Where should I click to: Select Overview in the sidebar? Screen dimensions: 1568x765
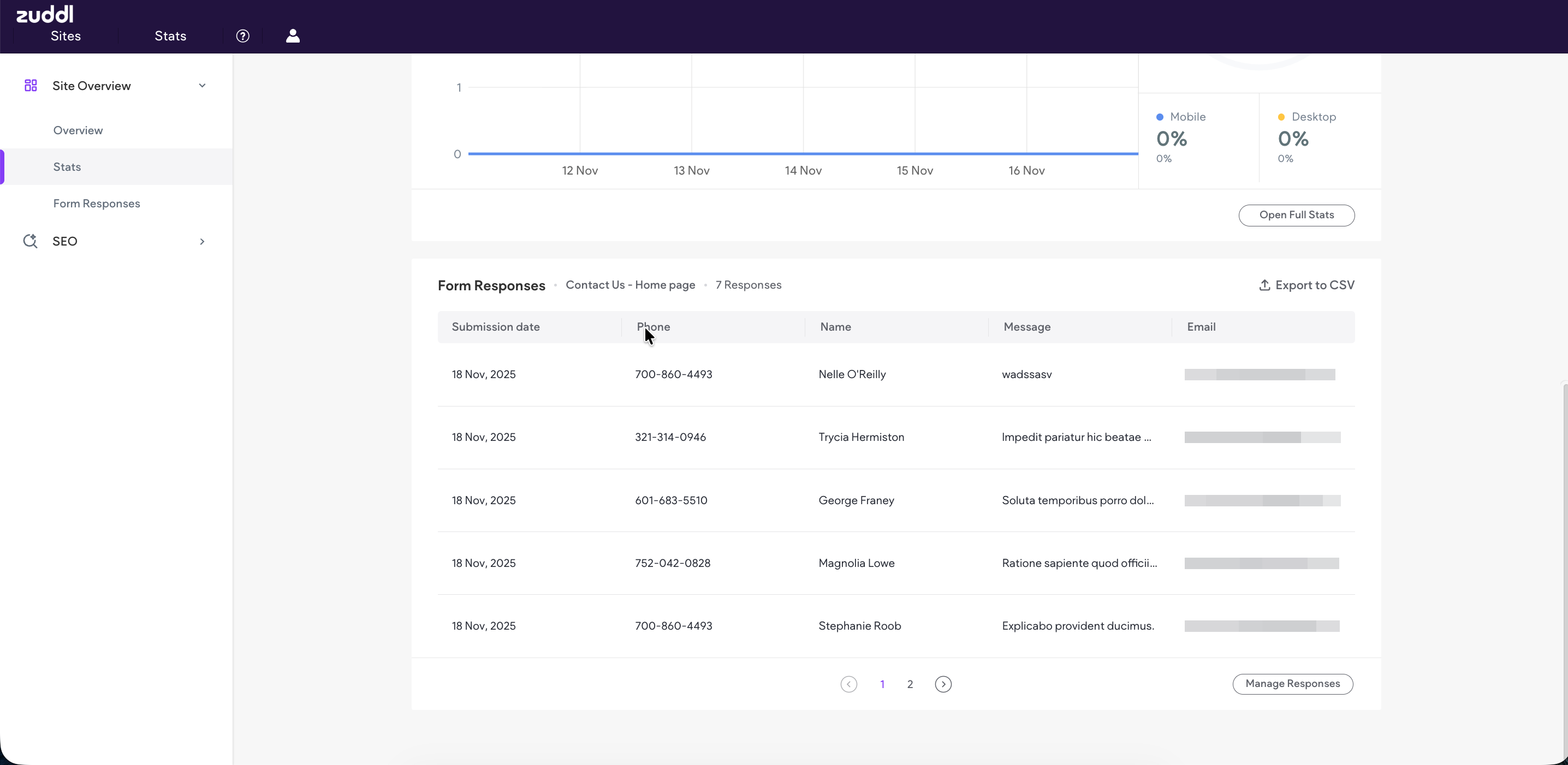click(78, 130)
